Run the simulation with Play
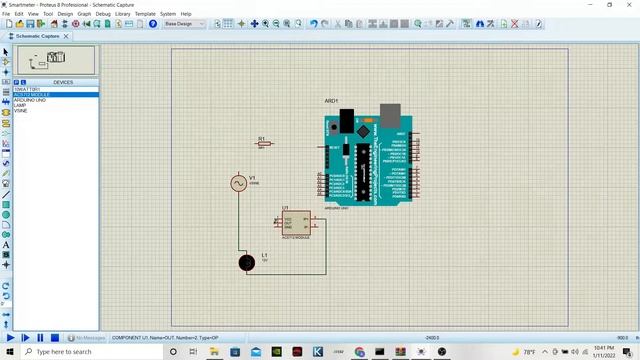 pos(10,338)
